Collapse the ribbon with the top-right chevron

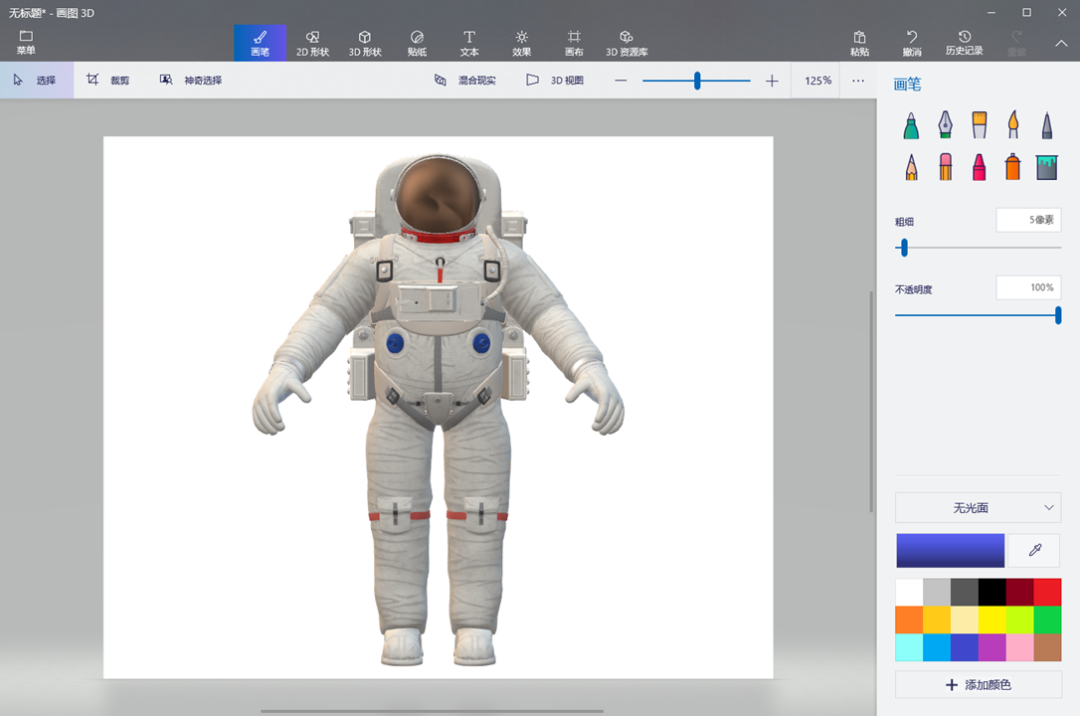click(1061, 43)
